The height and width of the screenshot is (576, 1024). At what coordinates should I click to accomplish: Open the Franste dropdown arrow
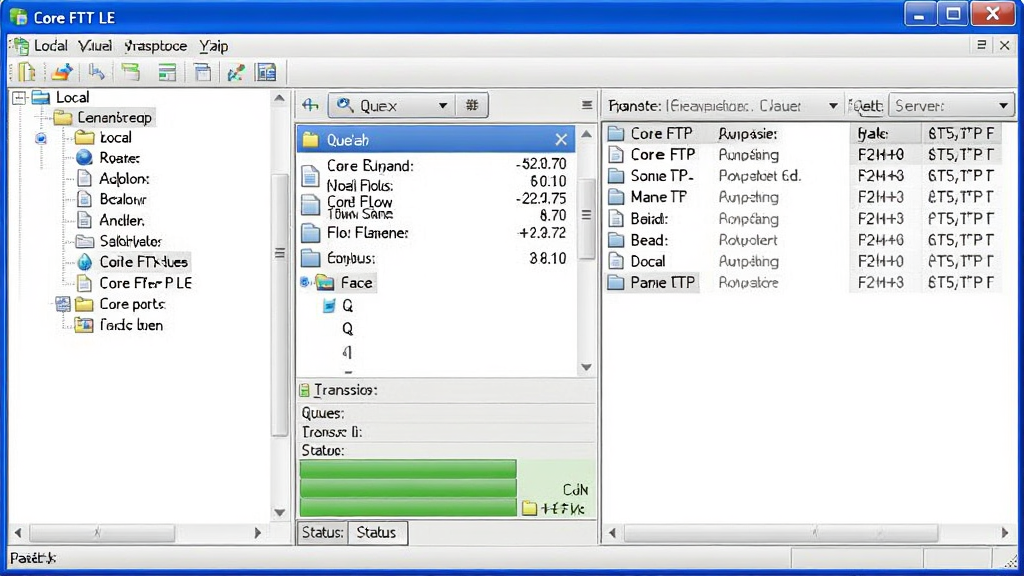[833, 106]
